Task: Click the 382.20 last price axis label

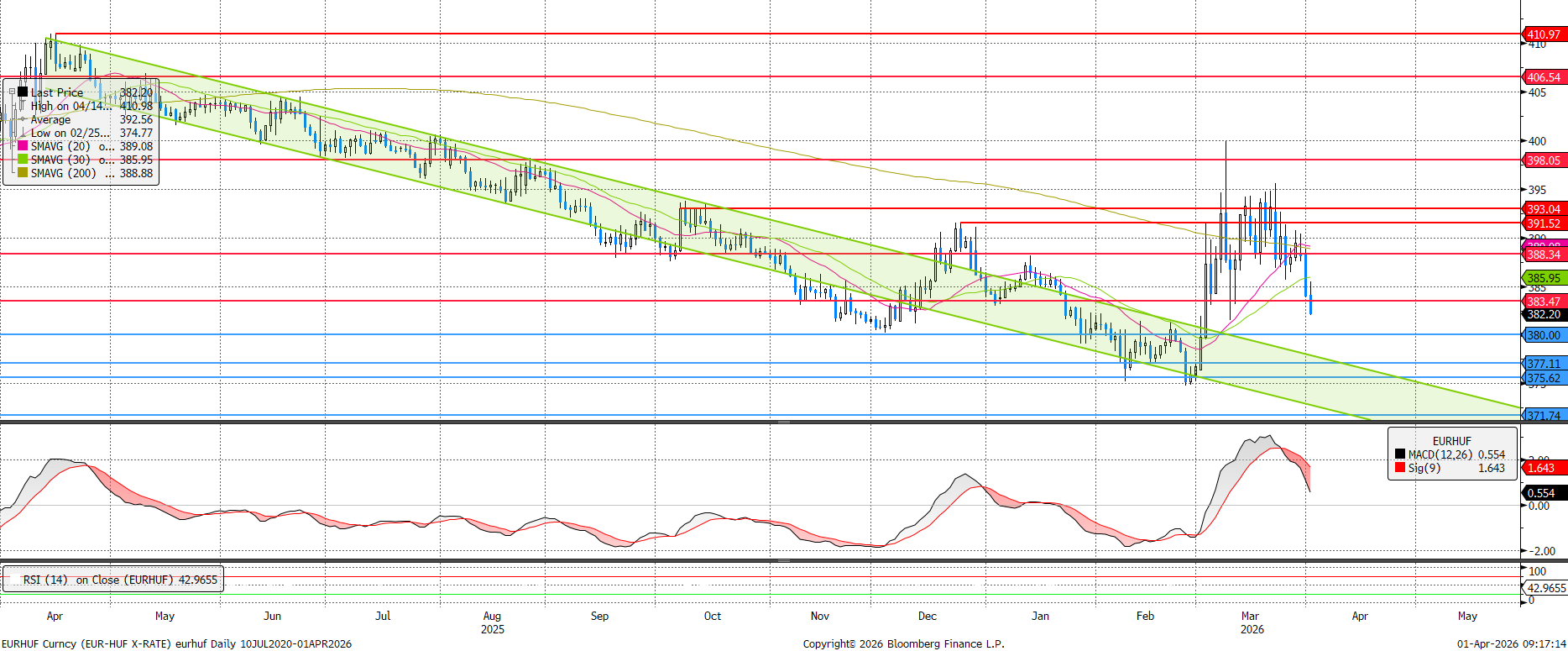Action: click(x=1543, y=315)
